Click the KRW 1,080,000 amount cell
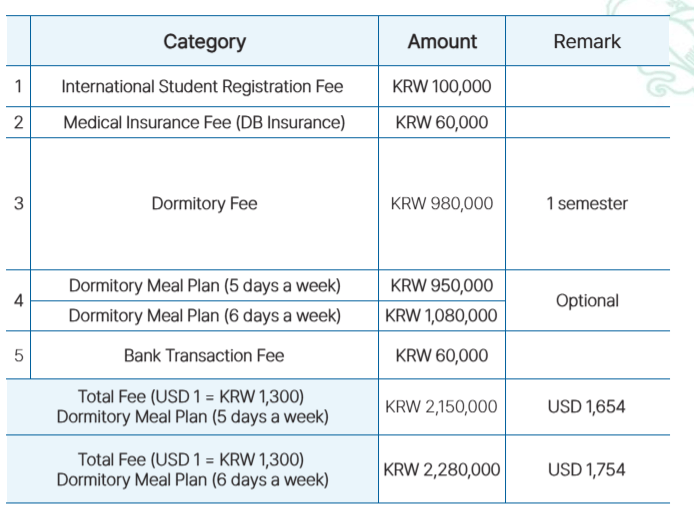The height and width of the screenshot is (520, 694). point(441,316)
